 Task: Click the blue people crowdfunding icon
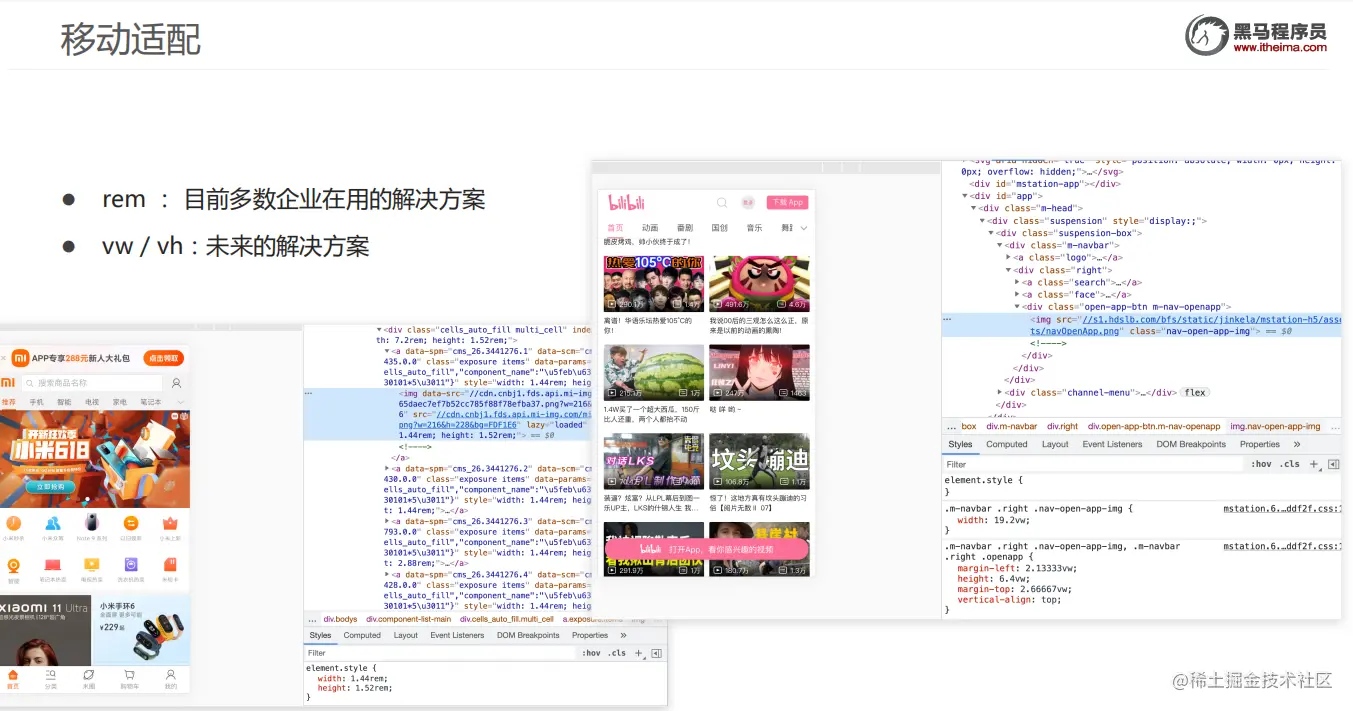click(x=52, y=523)
